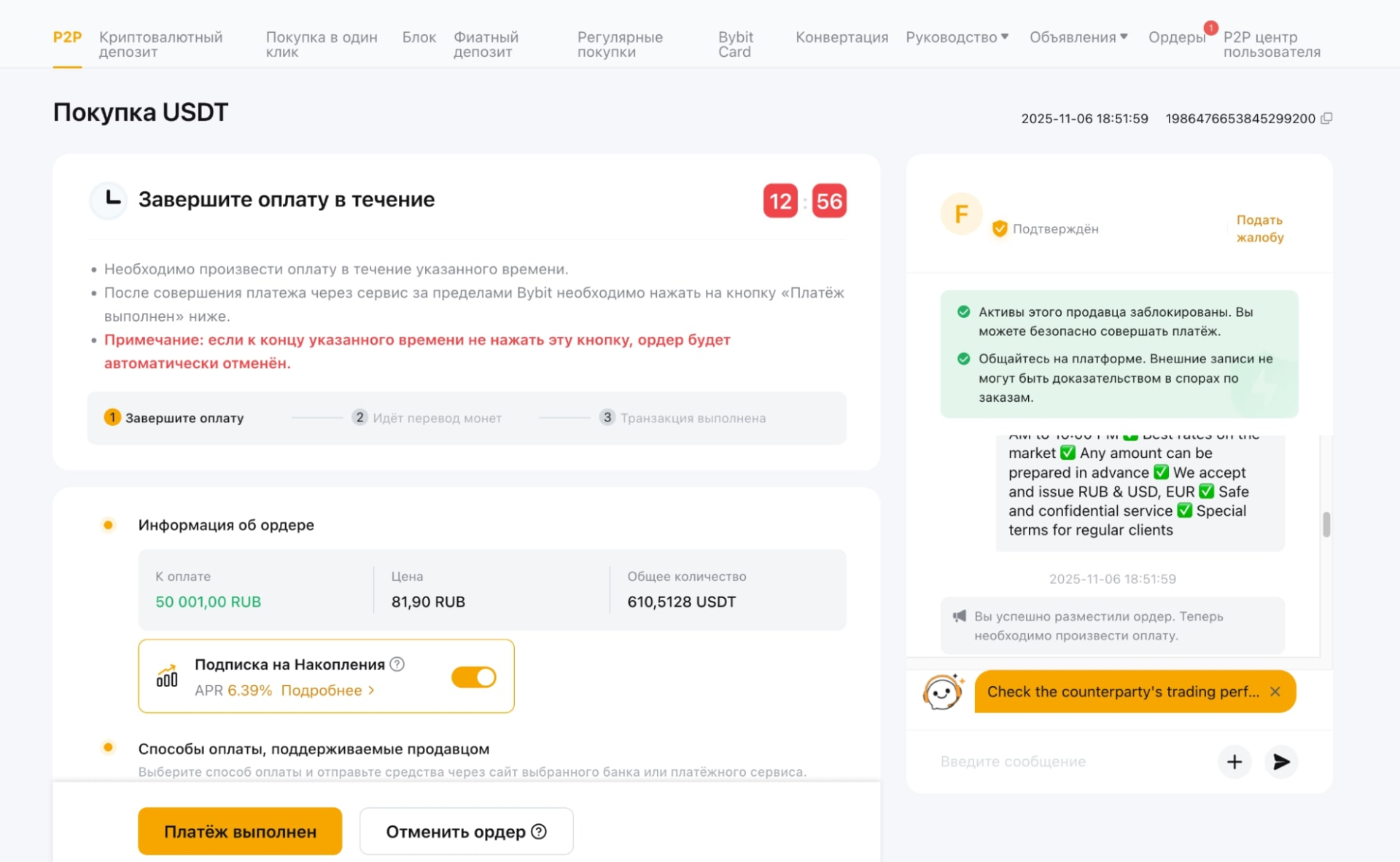Open the Объявления dropdown menu
Image resolution: width=1400 pixels, height=862 pixels.
1078,37
